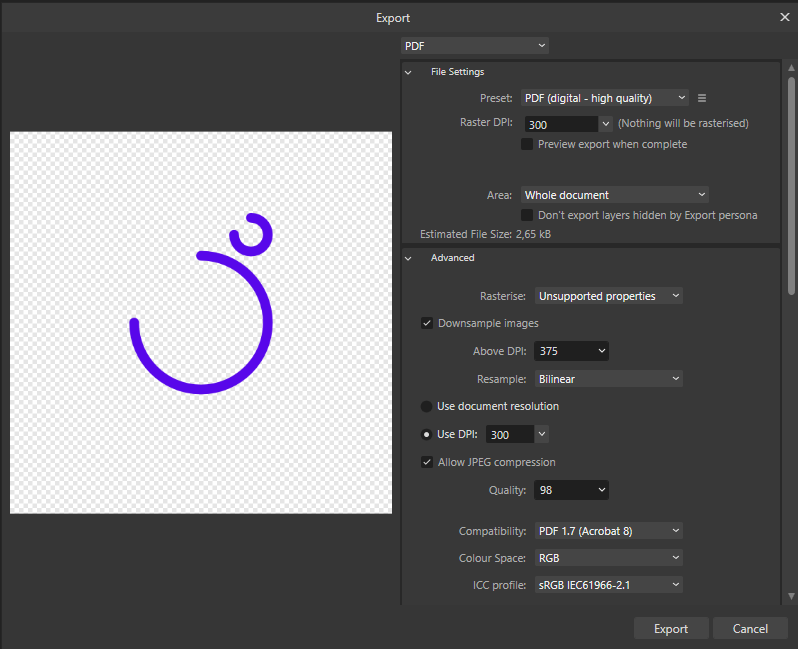Open the Rasterise dropdown
This screenshot has width=798, height=649.
click(x=608, y=296)
